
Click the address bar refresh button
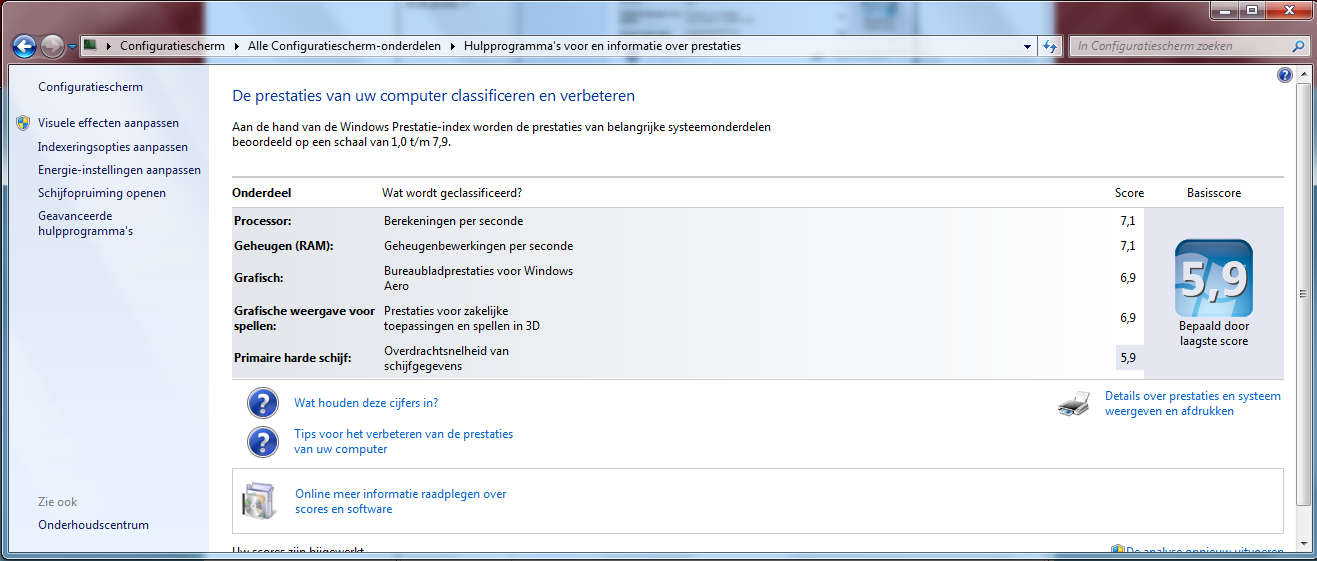[1050, 46]
